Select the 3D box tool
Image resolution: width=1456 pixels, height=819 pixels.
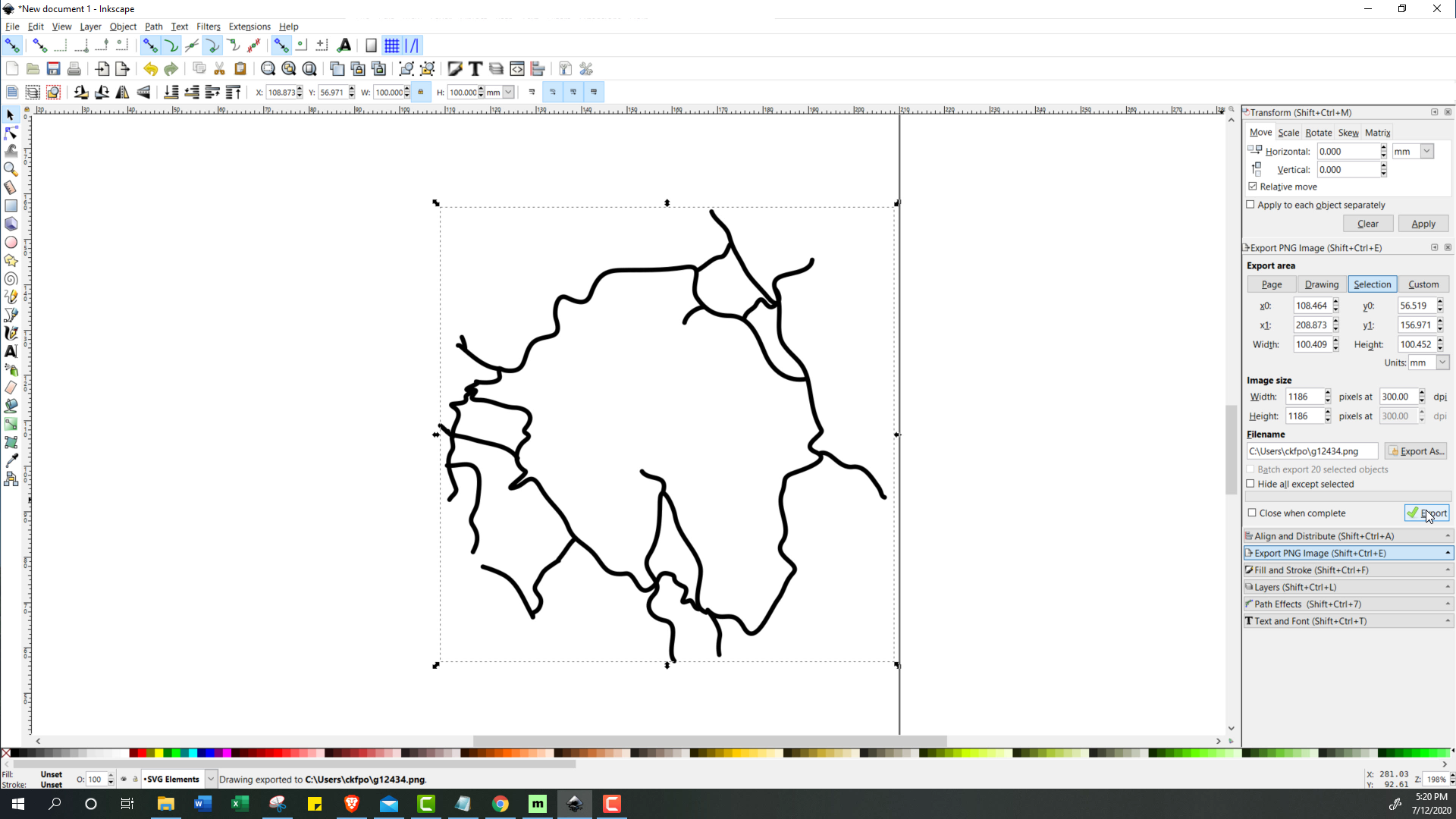(x=11, y=224)
